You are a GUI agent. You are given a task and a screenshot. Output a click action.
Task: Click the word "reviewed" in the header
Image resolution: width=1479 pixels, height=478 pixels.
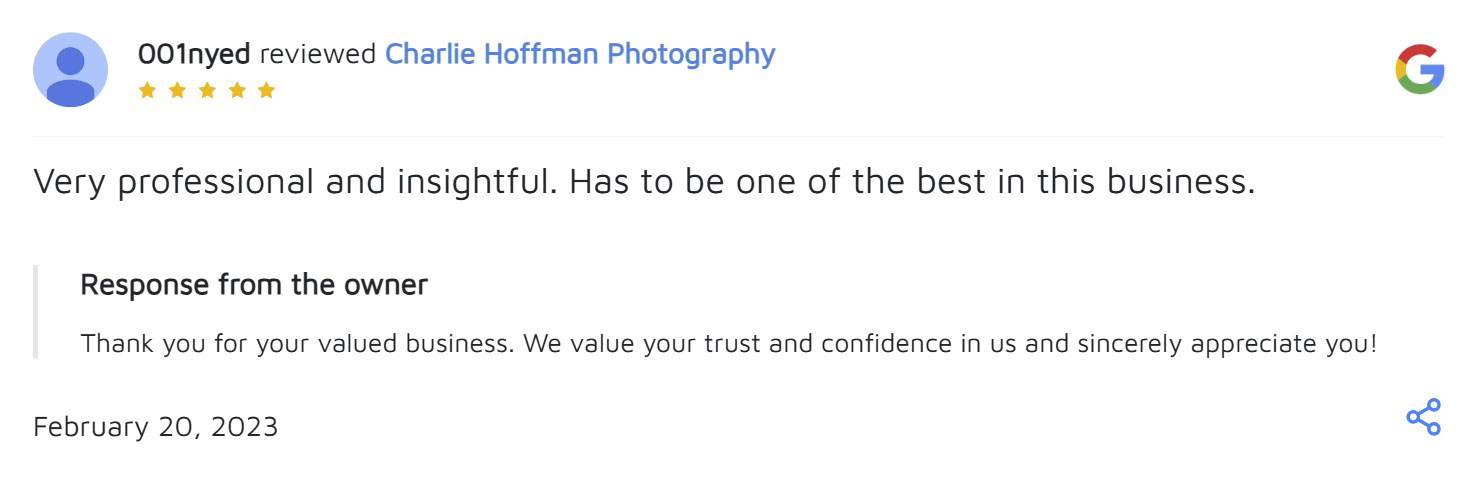318,54
